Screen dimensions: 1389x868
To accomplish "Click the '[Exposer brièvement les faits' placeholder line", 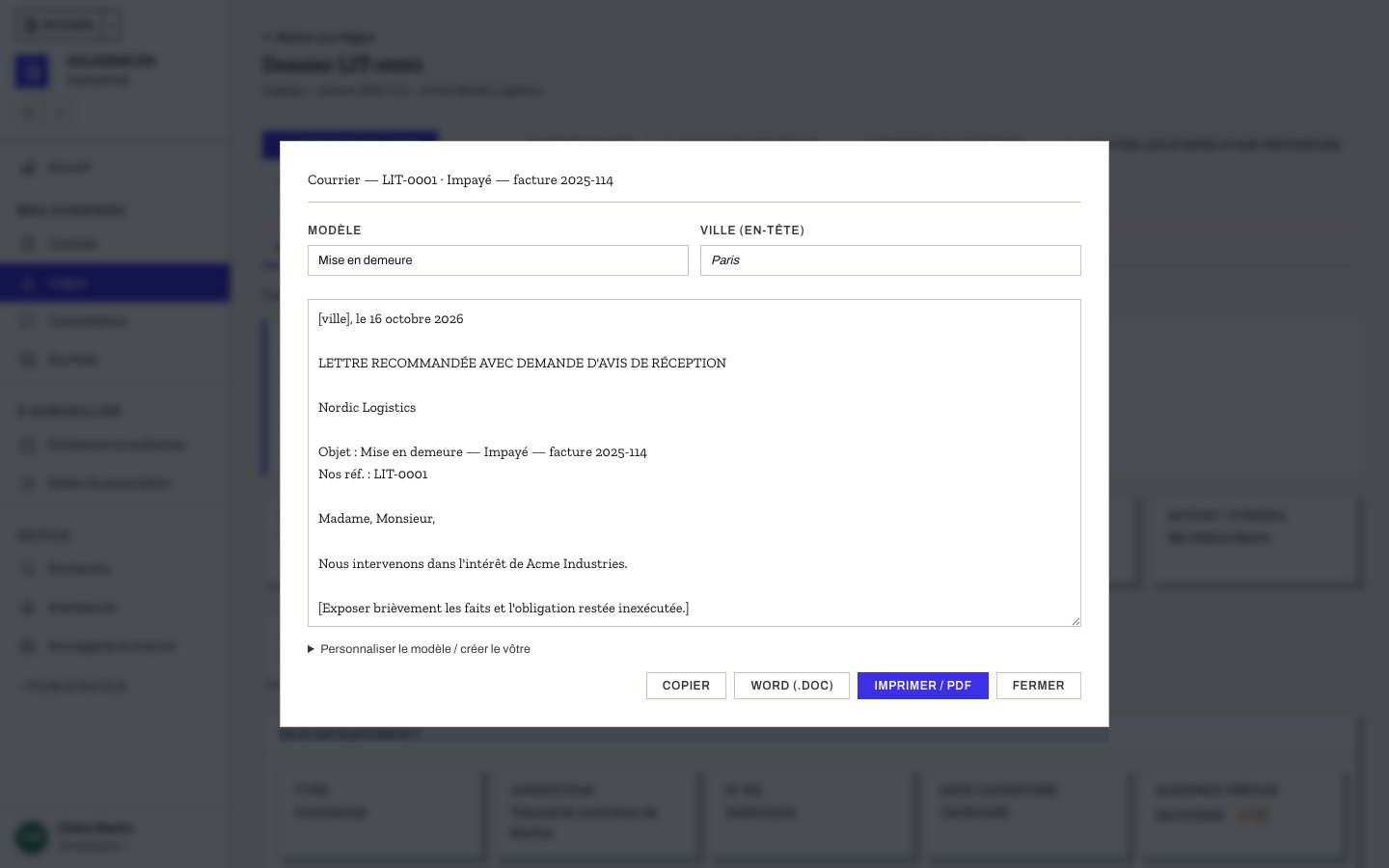I will [504, 609].
